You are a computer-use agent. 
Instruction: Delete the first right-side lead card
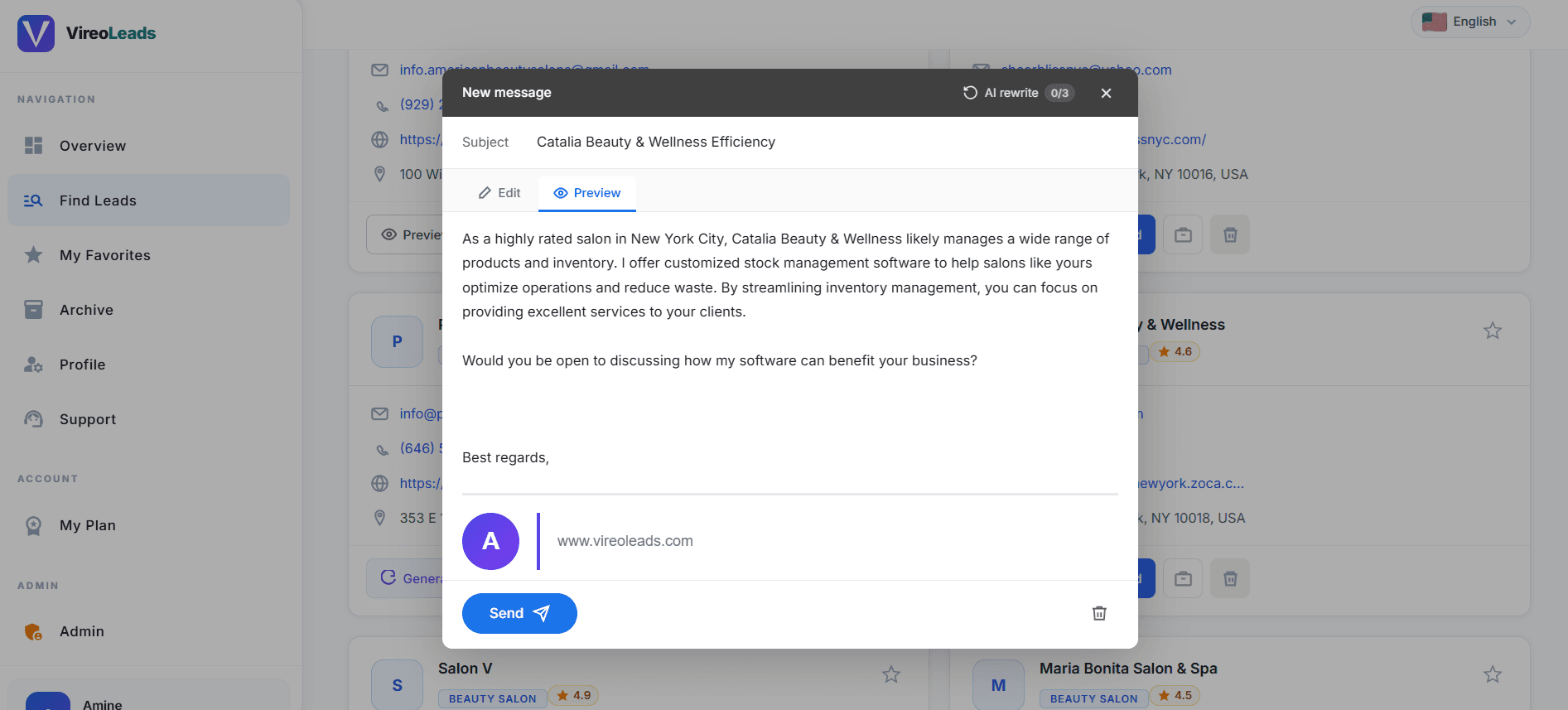[x=1230, y=234]
